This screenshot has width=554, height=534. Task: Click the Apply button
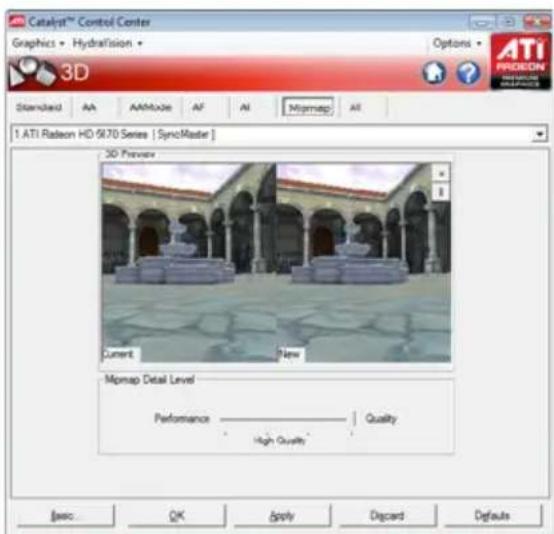[x=282, y=516]
